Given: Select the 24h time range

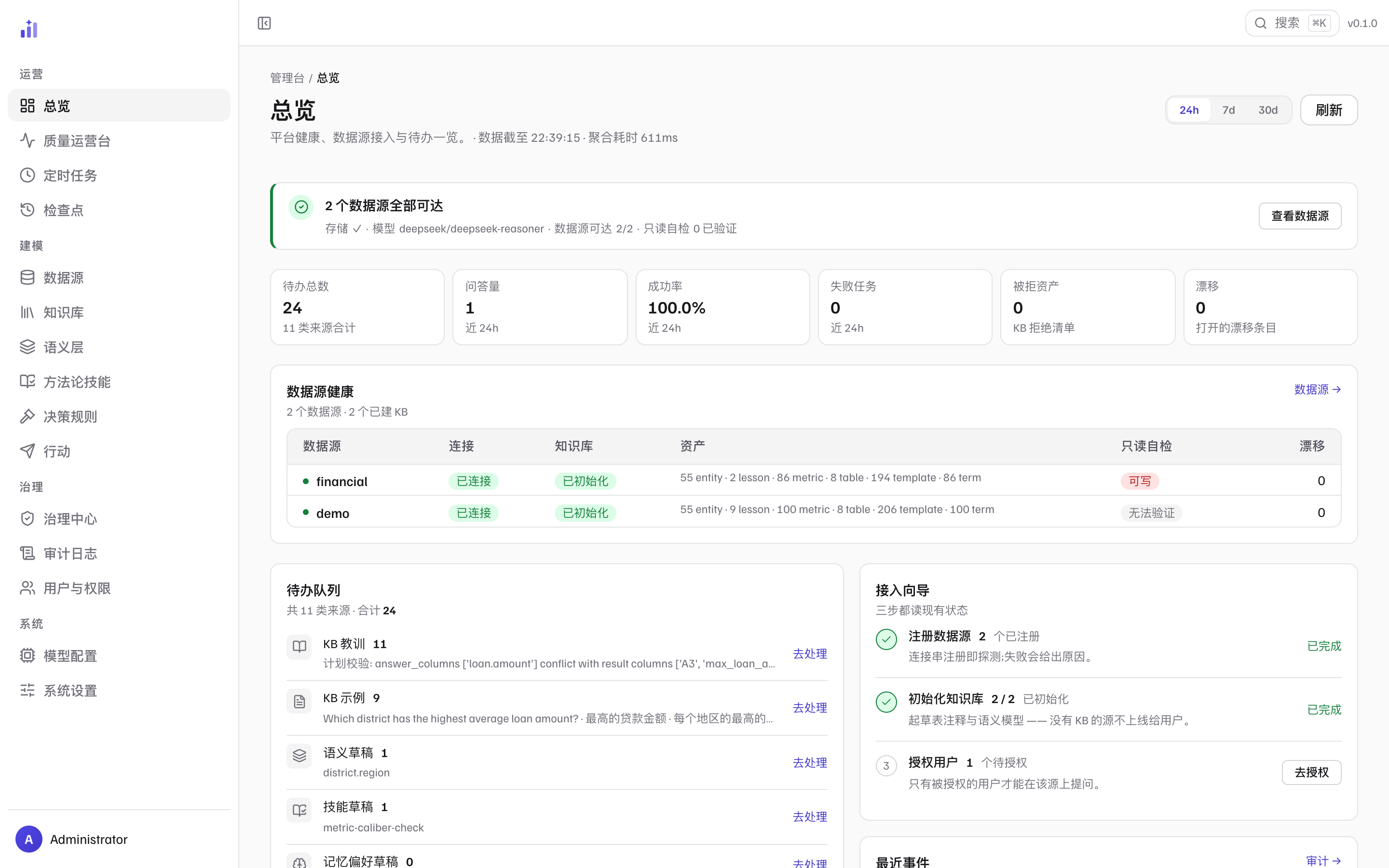Looking at the screenshot, I should coord(1189,109).
